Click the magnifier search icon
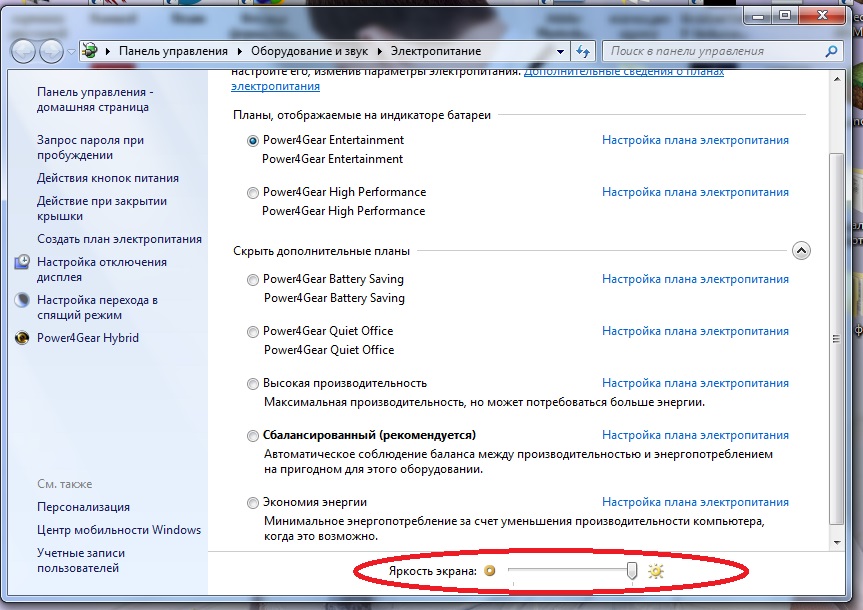 coord(831,51)
